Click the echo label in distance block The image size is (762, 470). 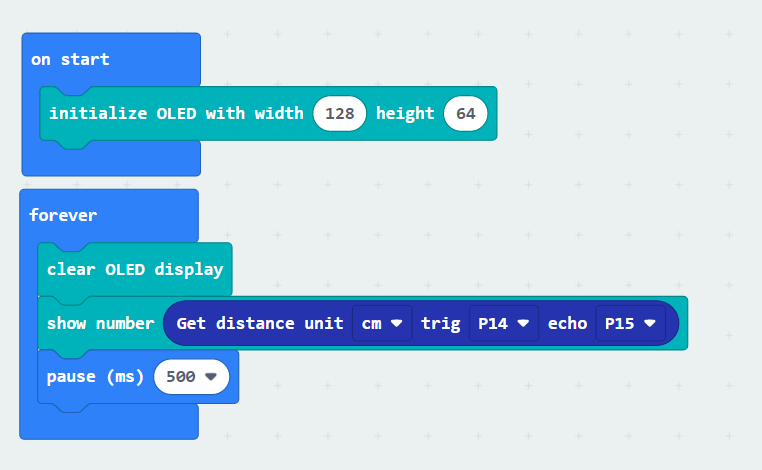[x=567, y=323]
